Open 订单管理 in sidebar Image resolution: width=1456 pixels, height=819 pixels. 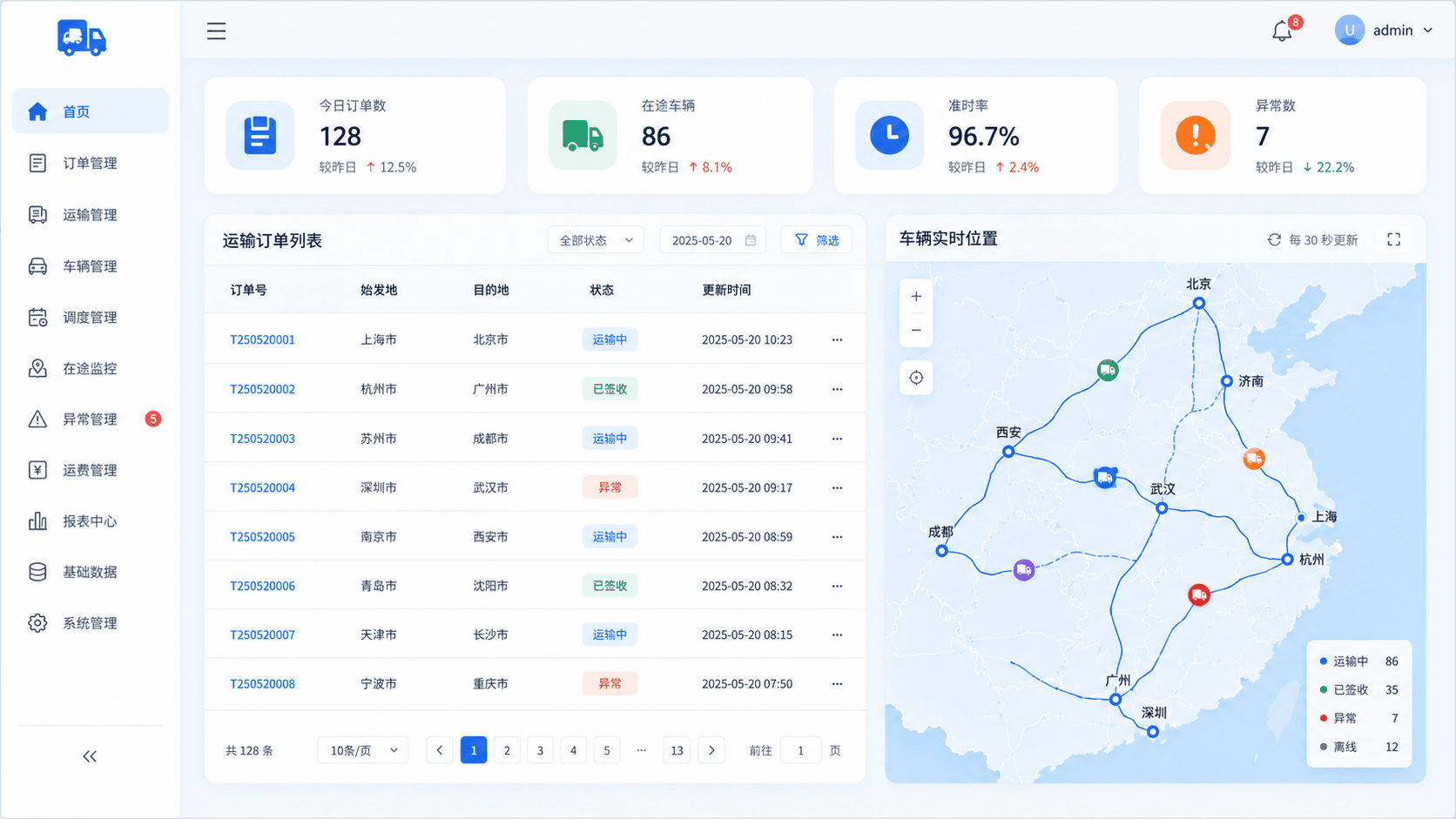[x=90, y=163]
